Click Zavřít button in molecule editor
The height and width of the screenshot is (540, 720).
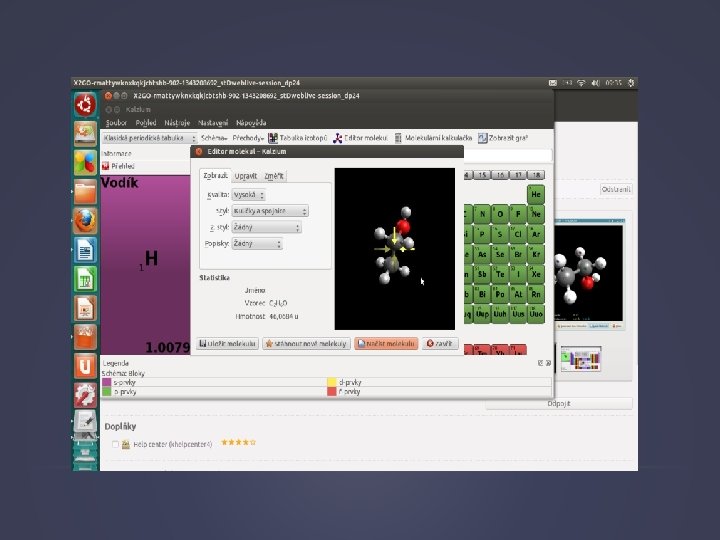coord(440,343)
